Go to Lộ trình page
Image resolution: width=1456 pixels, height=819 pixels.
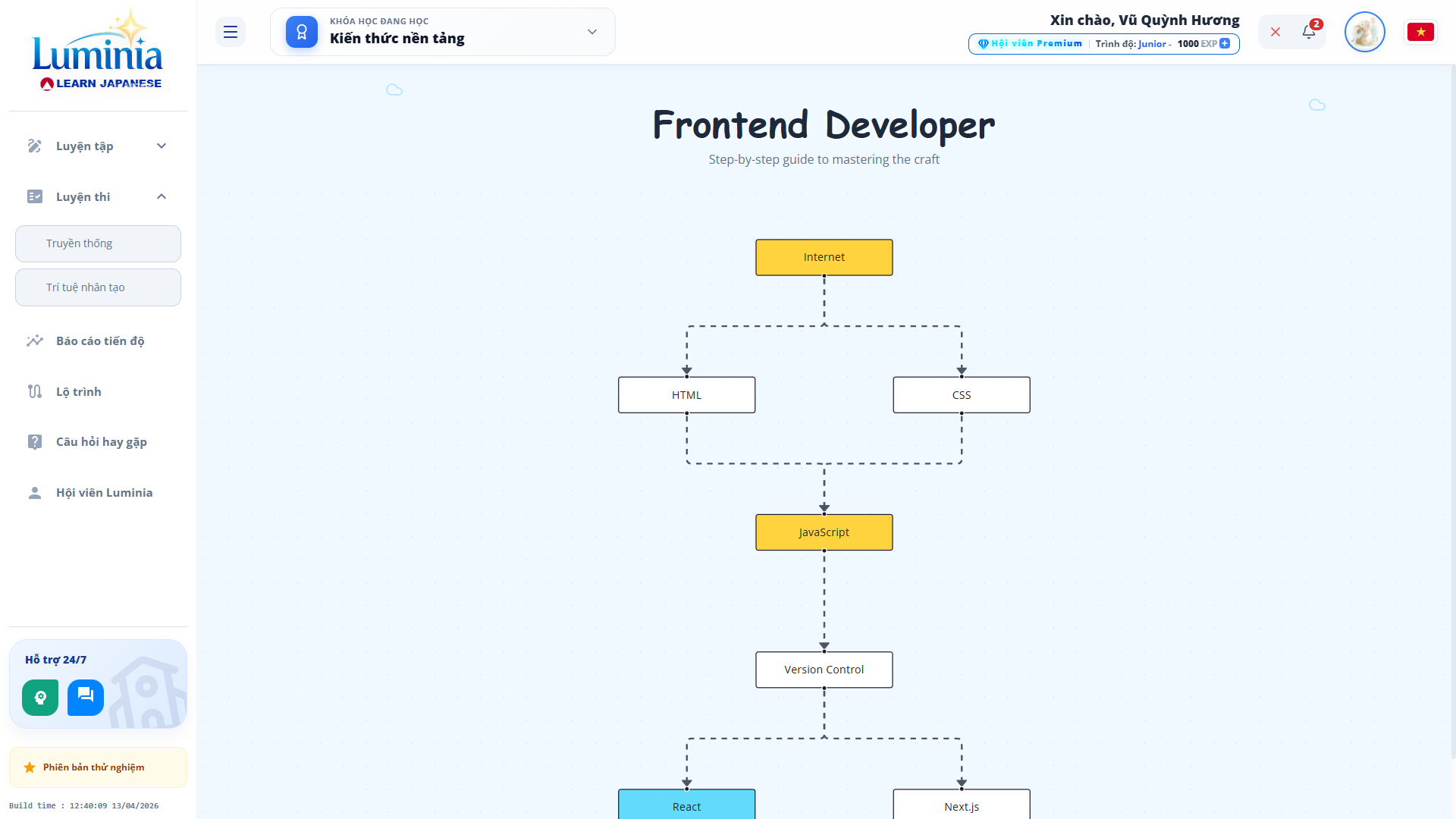(78, 391)
